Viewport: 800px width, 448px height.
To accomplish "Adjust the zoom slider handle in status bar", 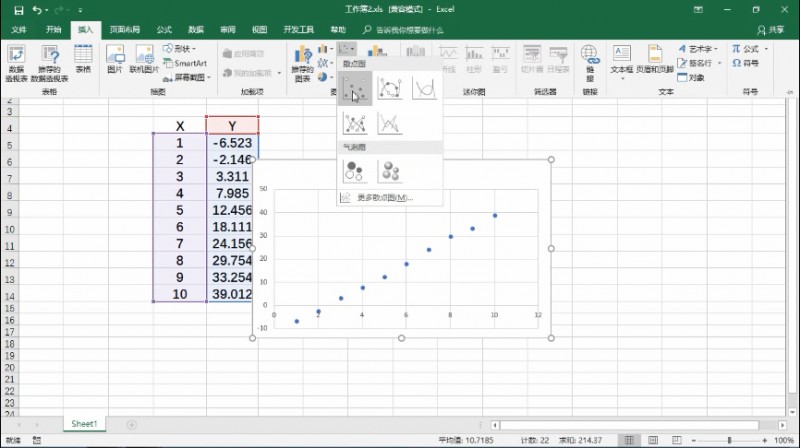I will pyautogui.click(x=730, y=440).
